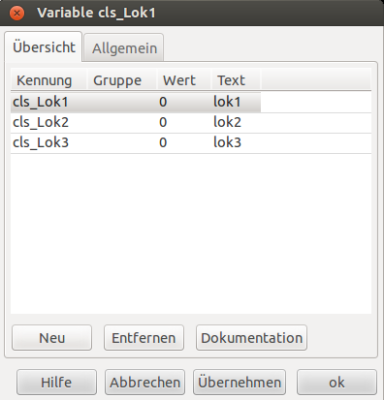Image resolution: width=384 pixels, height=400 pixels.
Task: Click the lok3 text cell
Action: (x=227, y=143)
